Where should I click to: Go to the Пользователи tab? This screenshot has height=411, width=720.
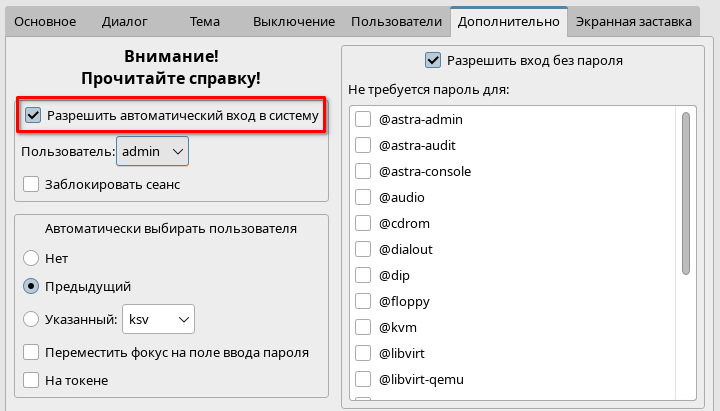(x=396, y=21)
